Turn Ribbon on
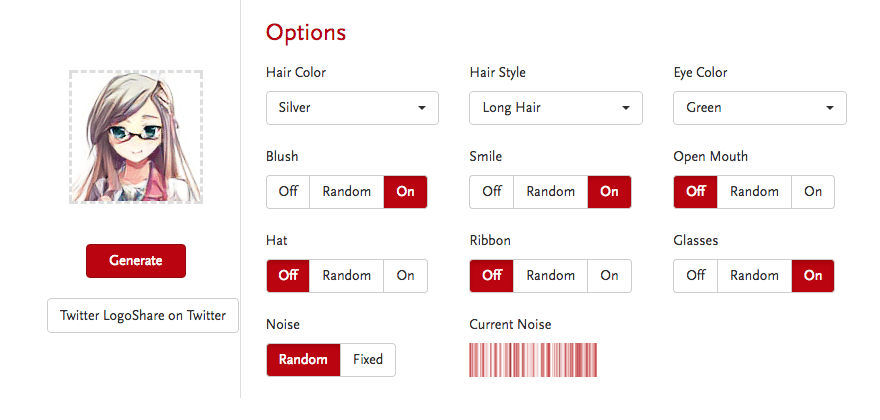This screenshot has width=880, height=420. [x=609, y=276]
